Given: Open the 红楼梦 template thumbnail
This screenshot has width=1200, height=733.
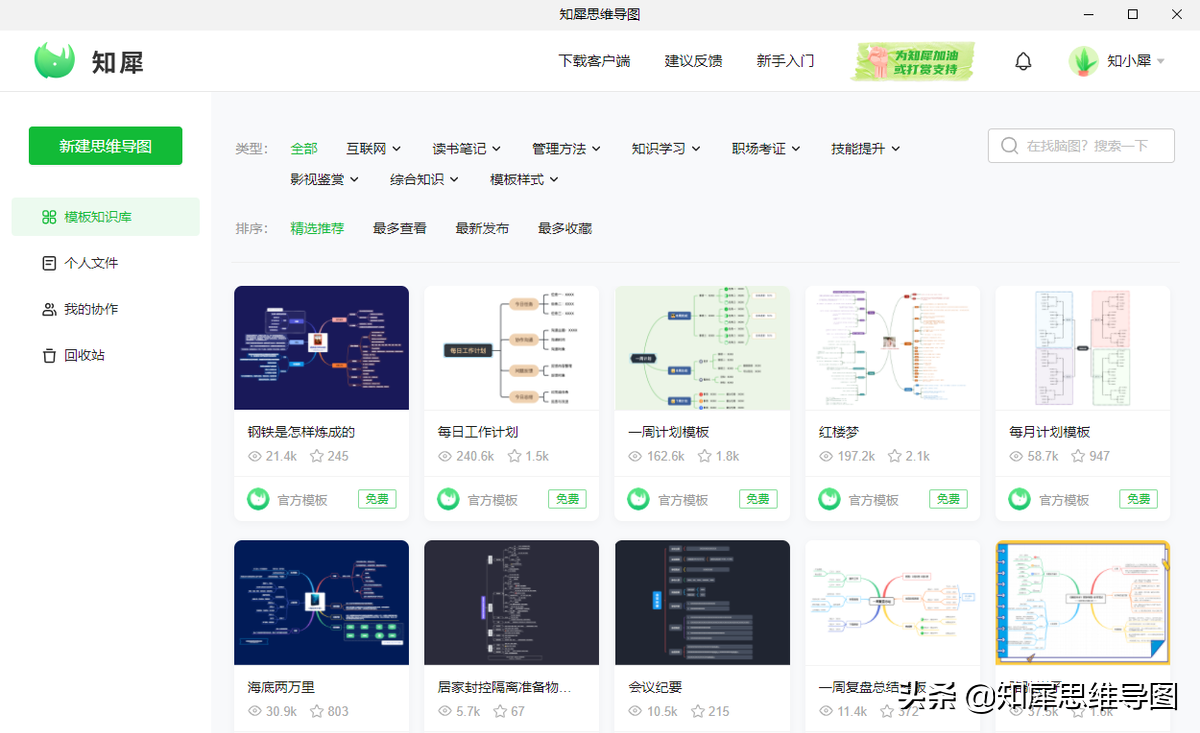Looking at the screenshot, I should tap(892, 348).
